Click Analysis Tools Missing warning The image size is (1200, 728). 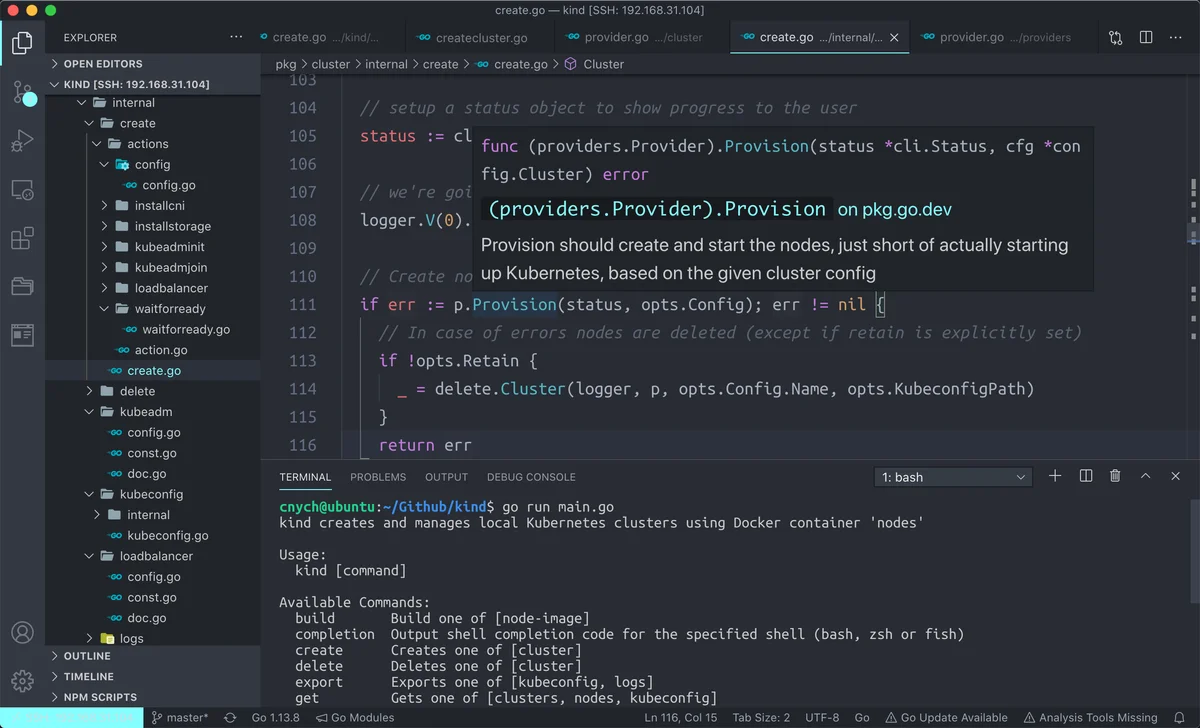[1090, 717]
